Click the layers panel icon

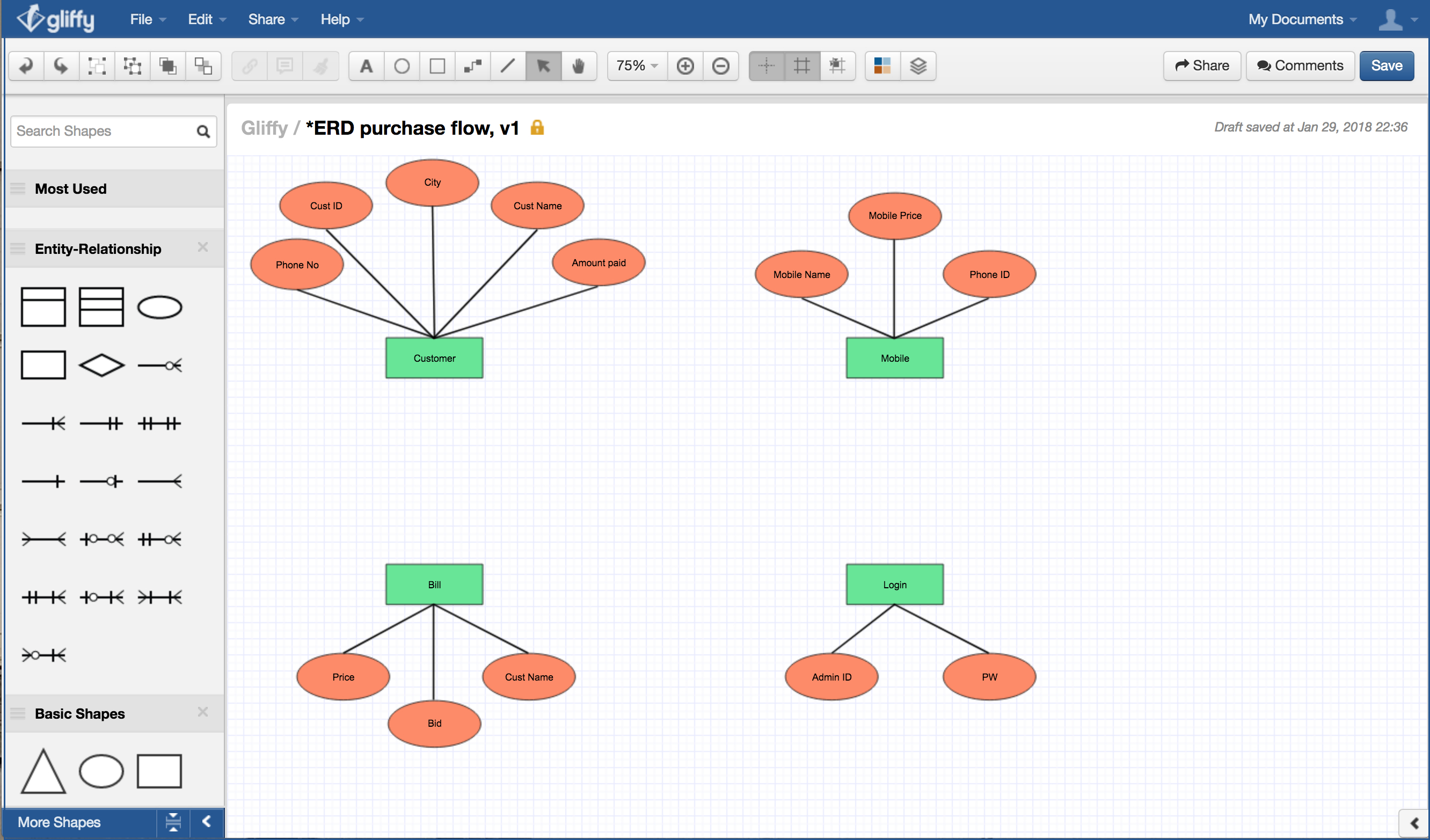click(x=918, y=64)
